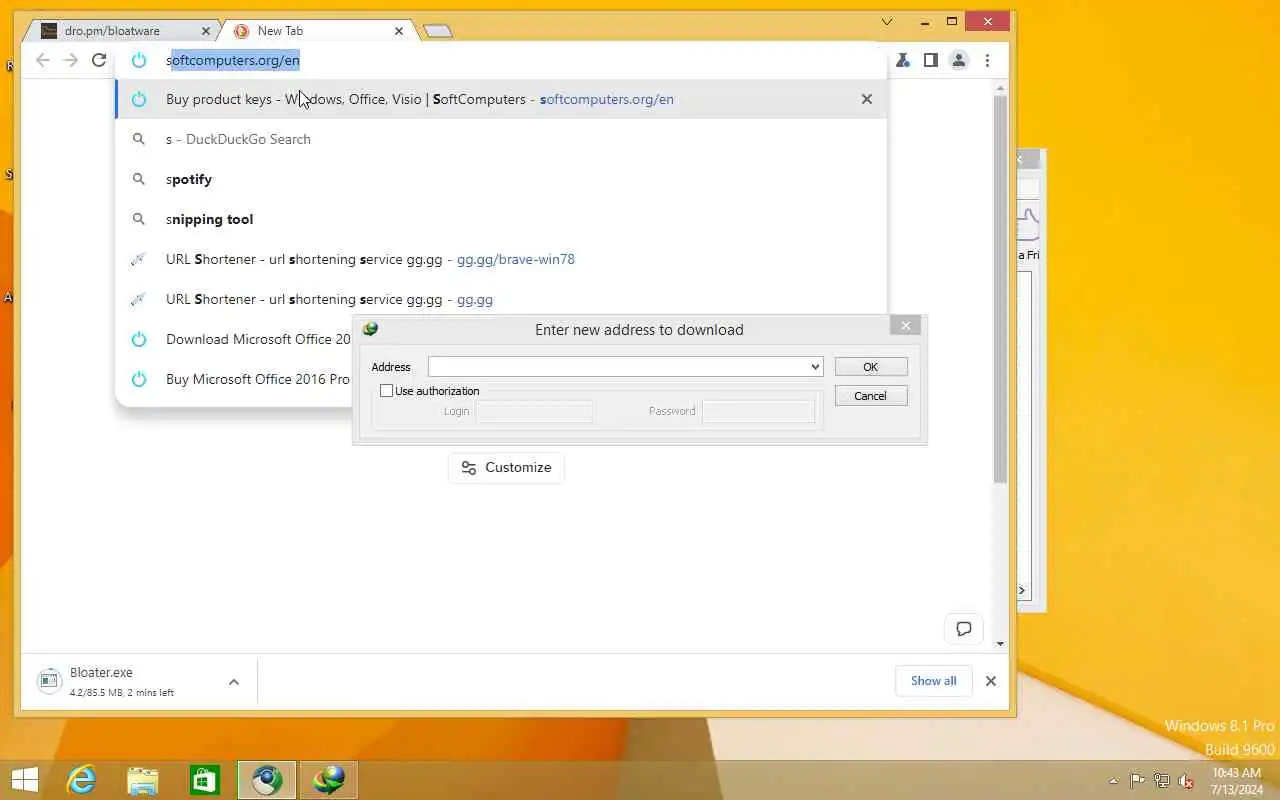Viewport: 1280px width, 800px height.
Task: Open the network tray icon
Action: (1162, 781)
